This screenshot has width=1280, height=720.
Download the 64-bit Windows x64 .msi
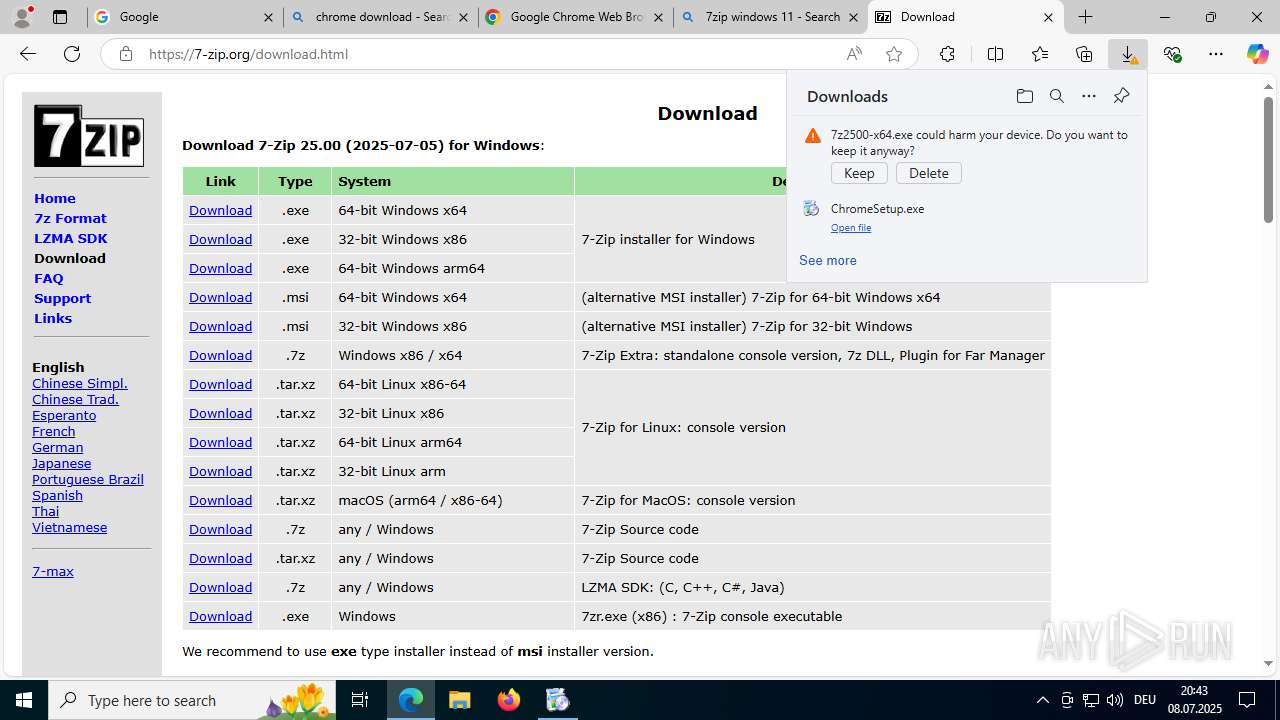pos(220,297)
